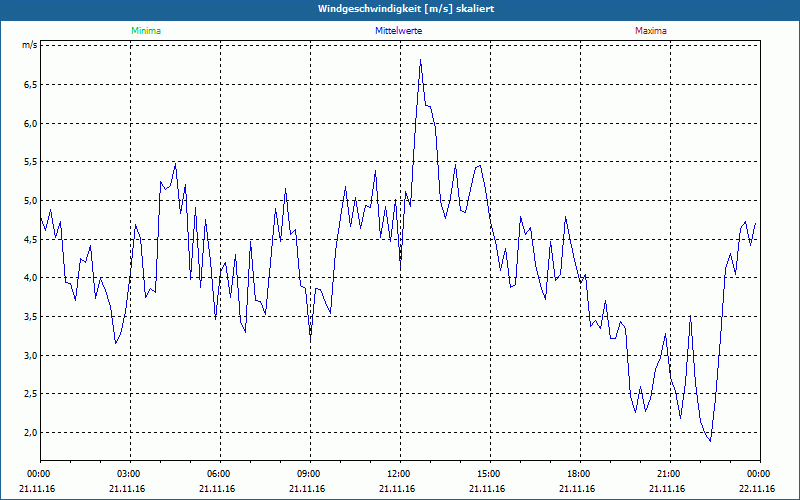
Task: Click the 21:00 time axis label
Action: click(x=668, y=474)
